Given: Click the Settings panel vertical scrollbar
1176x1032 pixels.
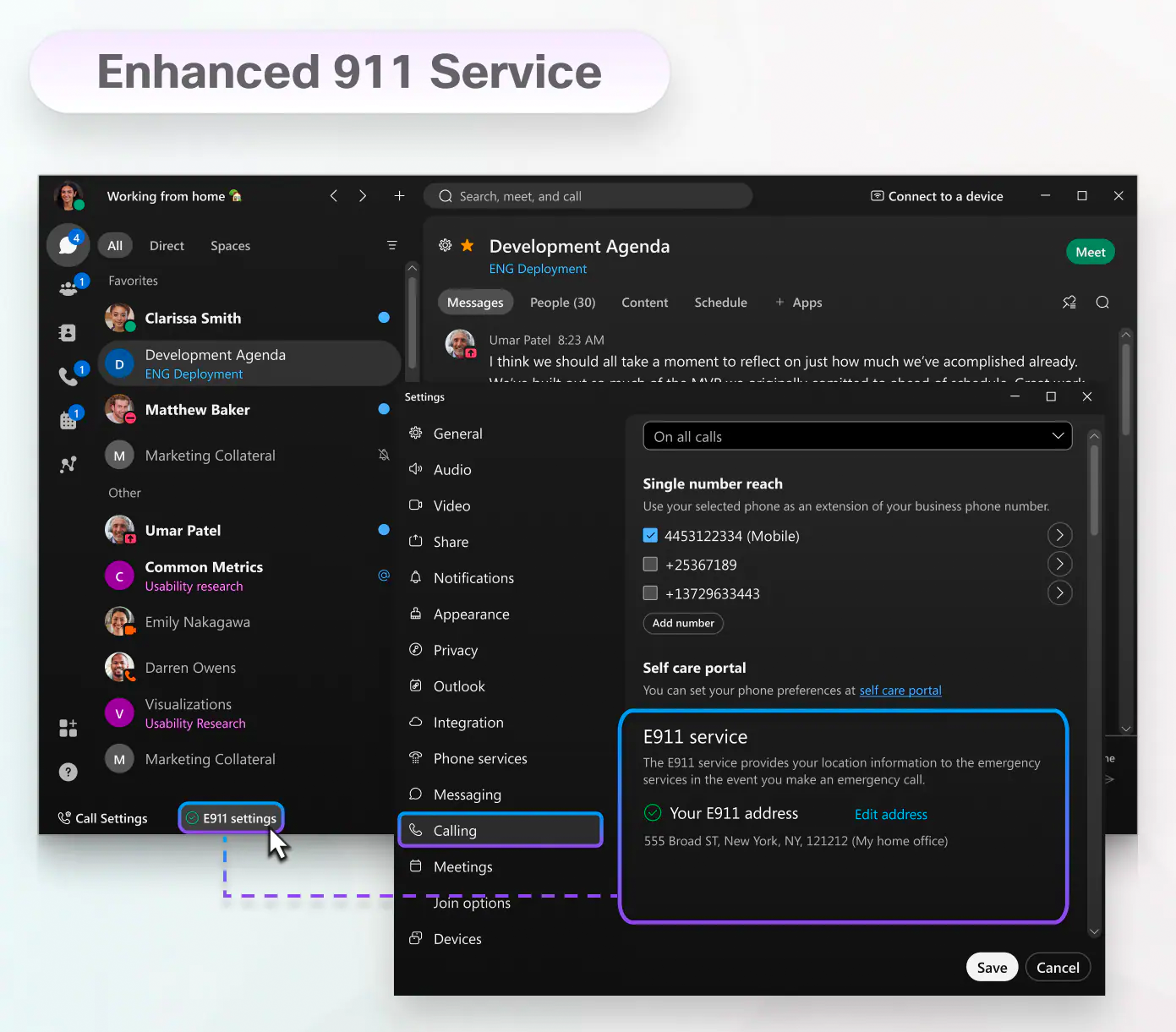Looking at the screenshot, I should [1094, 490].
